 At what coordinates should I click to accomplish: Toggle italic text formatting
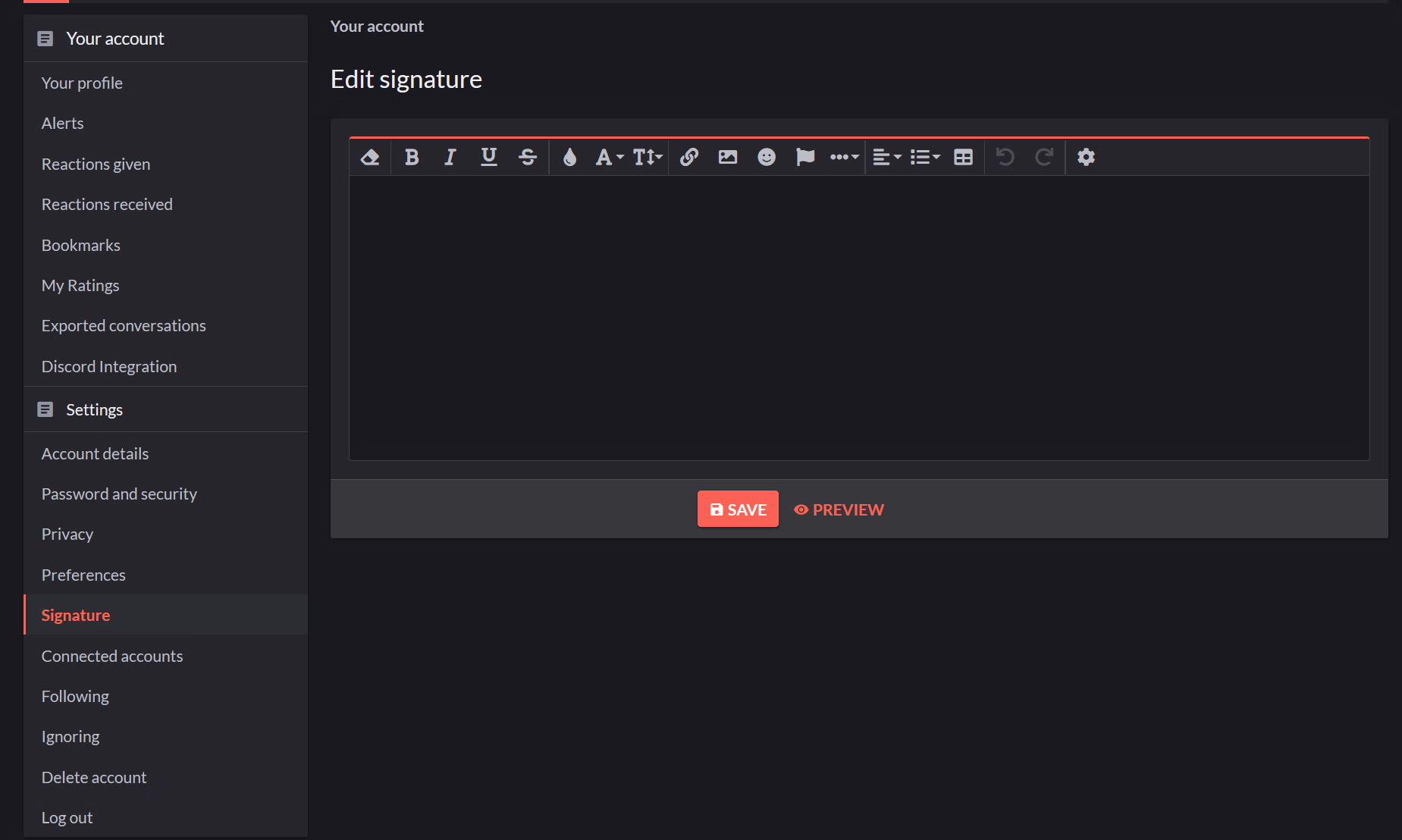(450, 157)
